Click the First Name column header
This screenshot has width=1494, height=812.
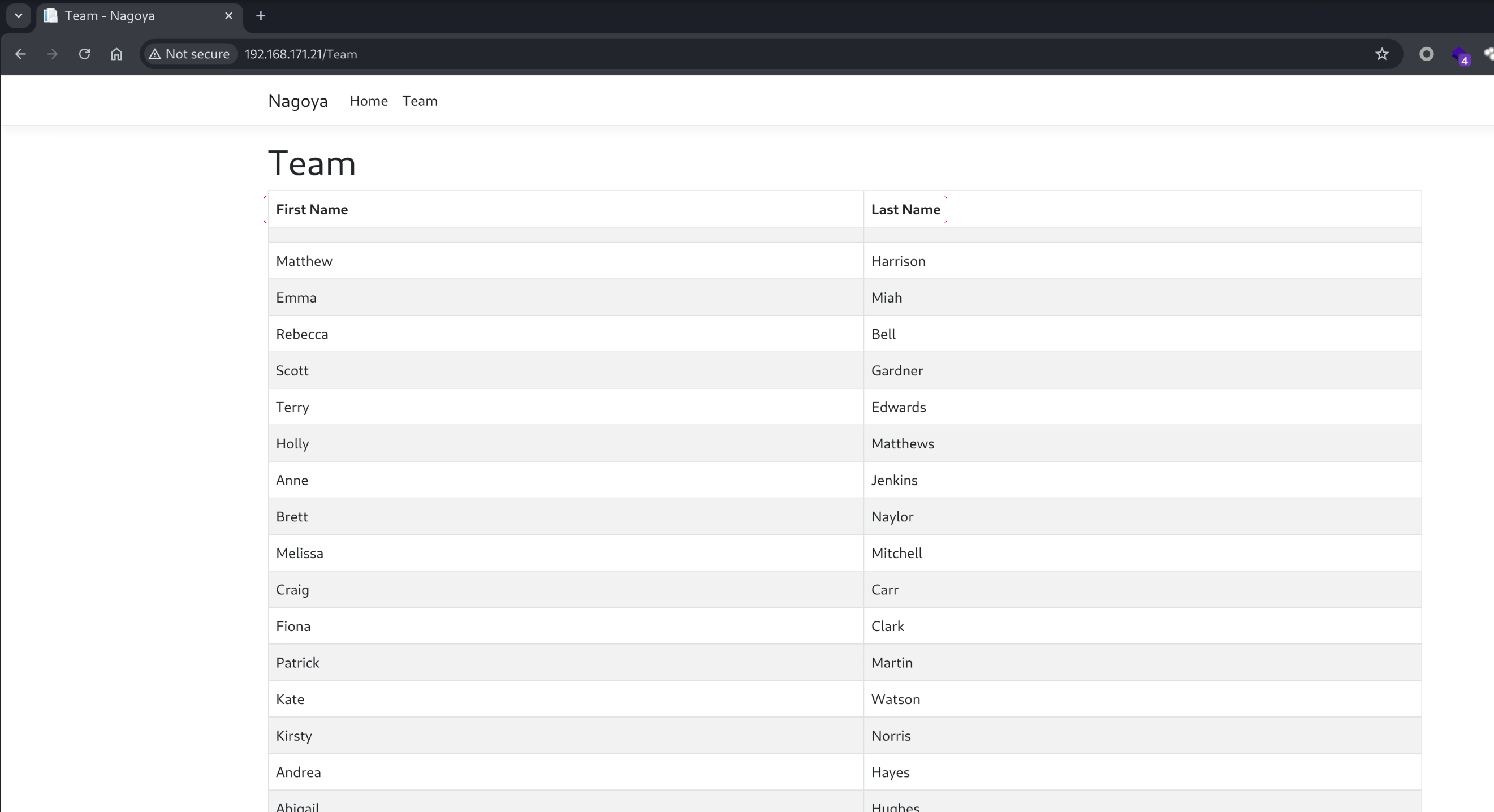312,209
